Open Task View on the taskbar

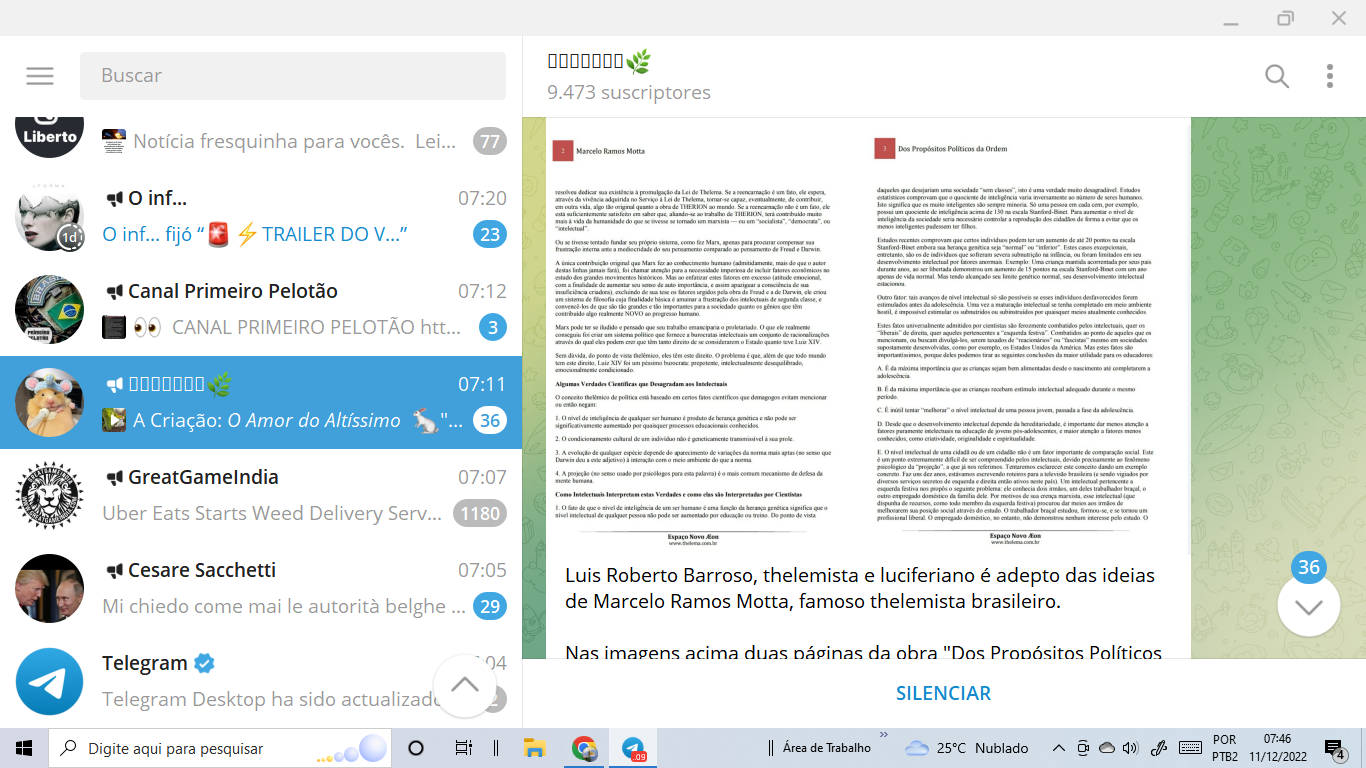464,748
